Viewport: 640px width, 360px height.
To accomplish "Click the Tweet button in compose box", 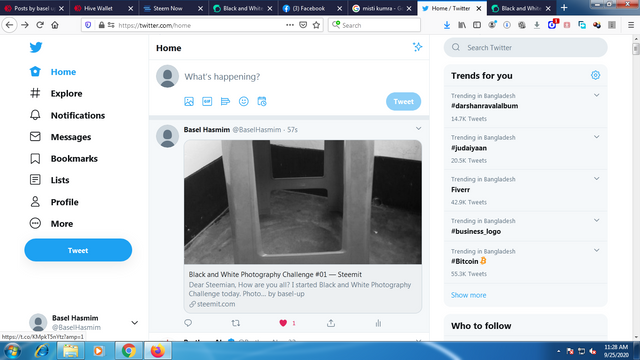I will (x=403, y=102).
